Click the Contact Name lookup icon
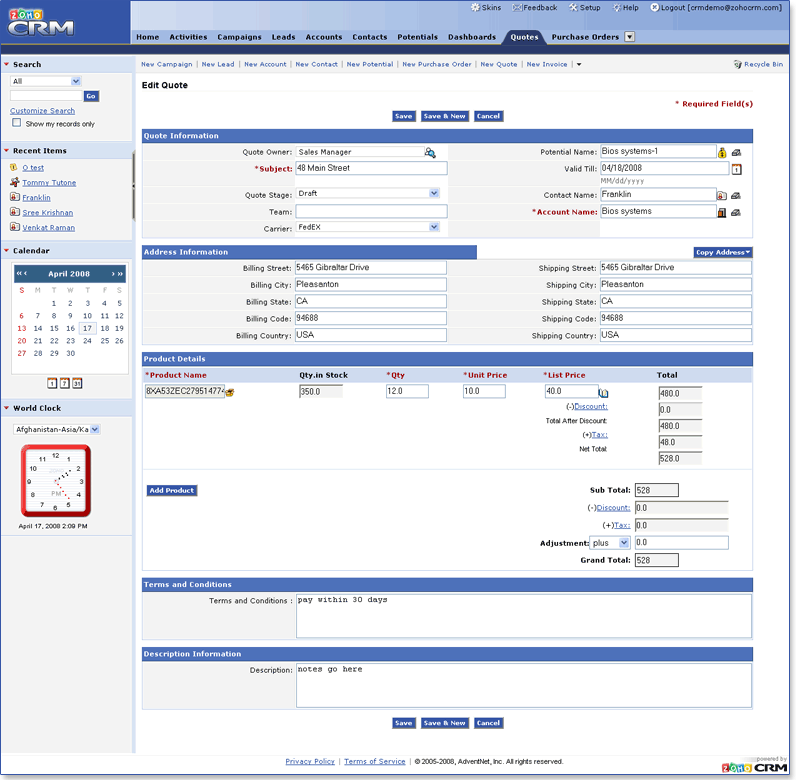Viewport: 796px width, 780px height. 722,196
